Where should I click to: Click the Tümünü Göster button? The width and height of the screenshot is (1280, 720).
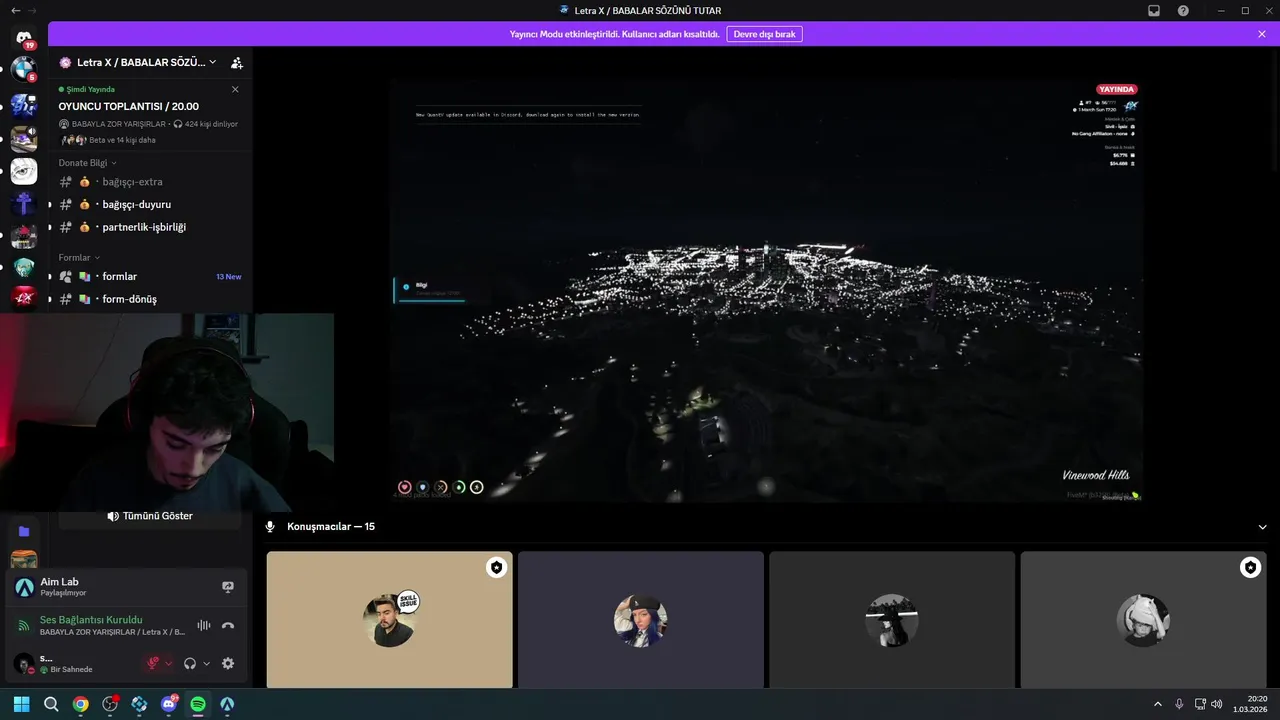150,516
